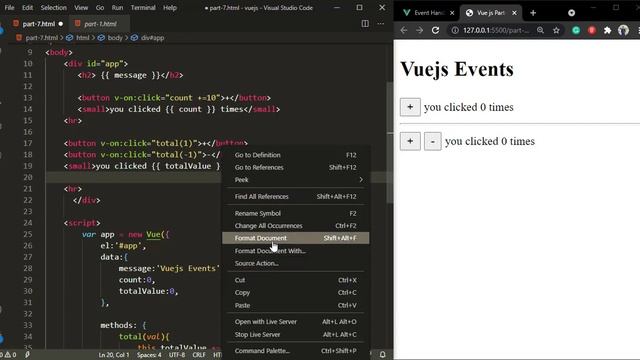Click the HTML file icon in breadcrumb
The image size is (640, 360).
(19, 38)
